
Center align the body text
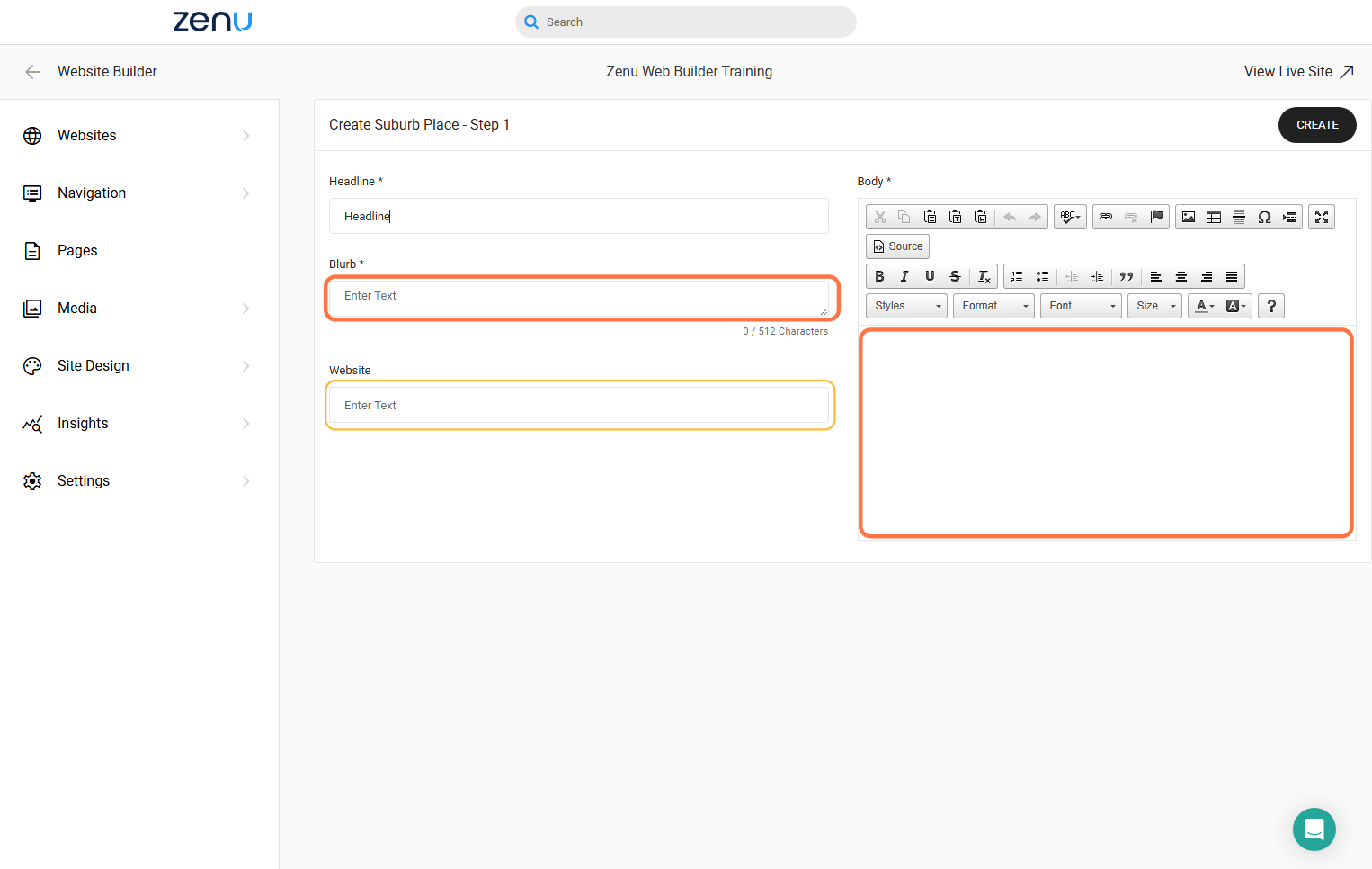tap(1181, 276)
